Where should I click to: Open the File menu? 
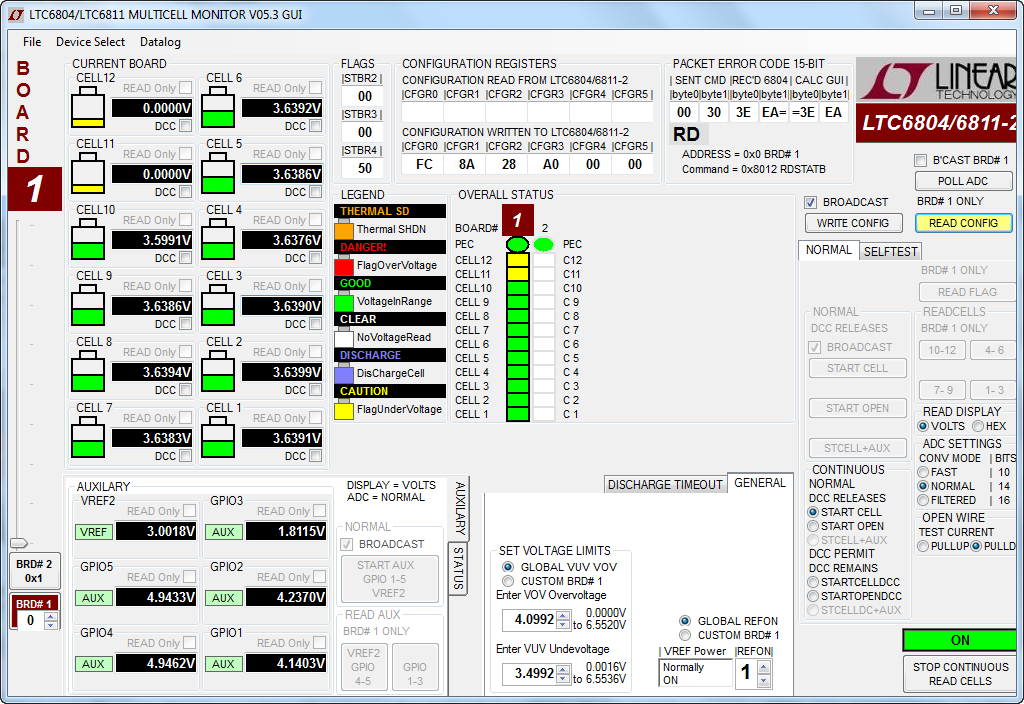[x=32, y=42]
